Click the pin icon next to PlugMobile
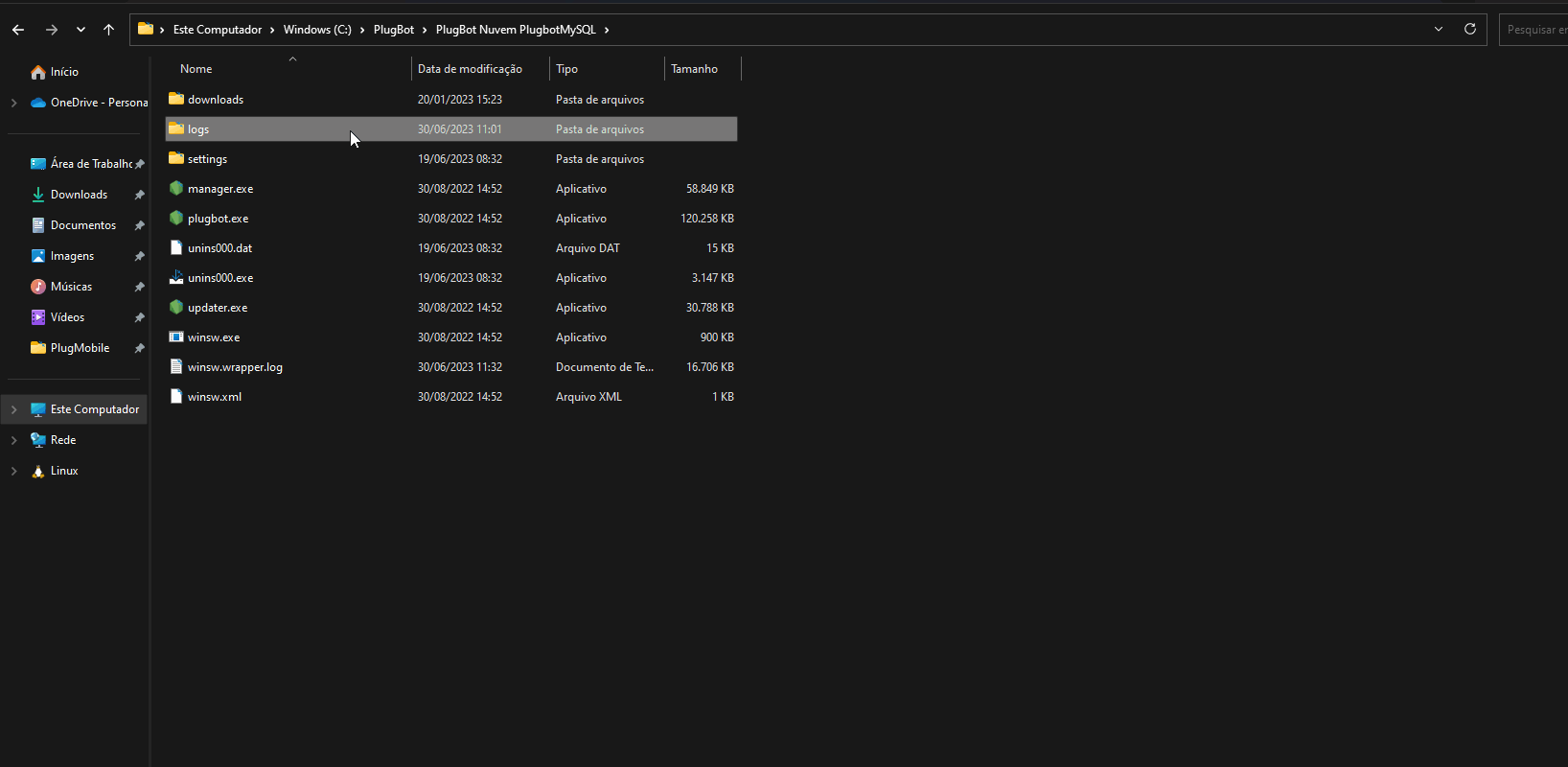Viewport: 1568px width, 767px height. click(139, 348)
